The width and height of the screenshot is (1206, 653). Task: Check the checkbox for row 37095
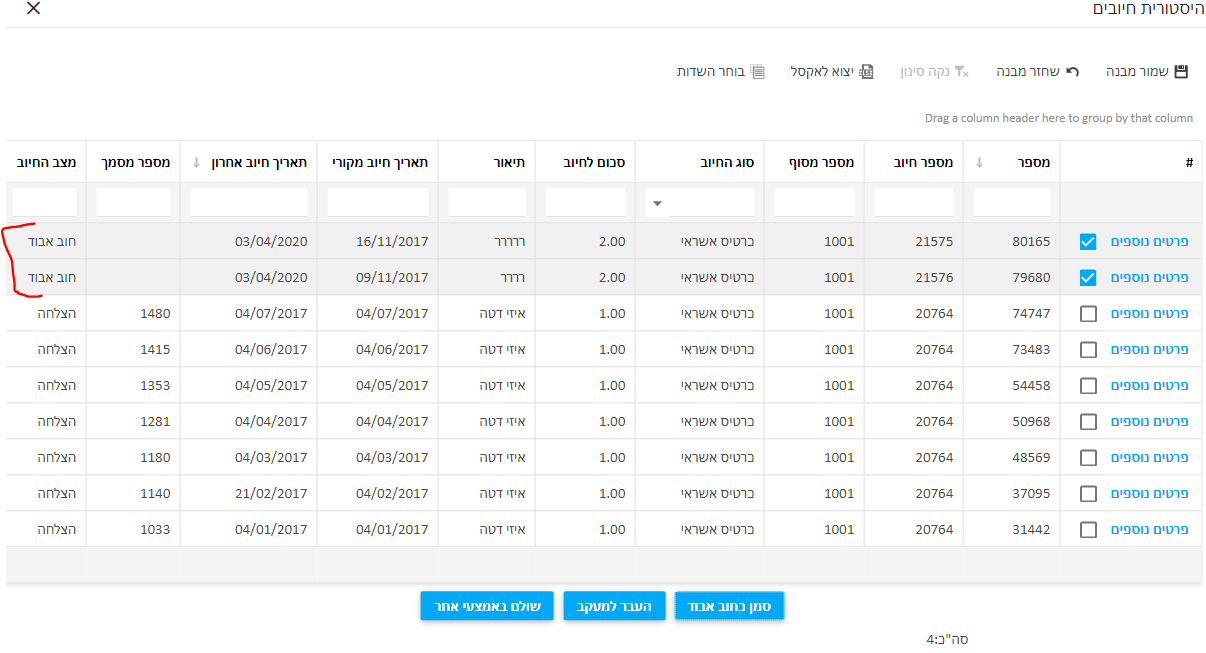coord(1088,494)
